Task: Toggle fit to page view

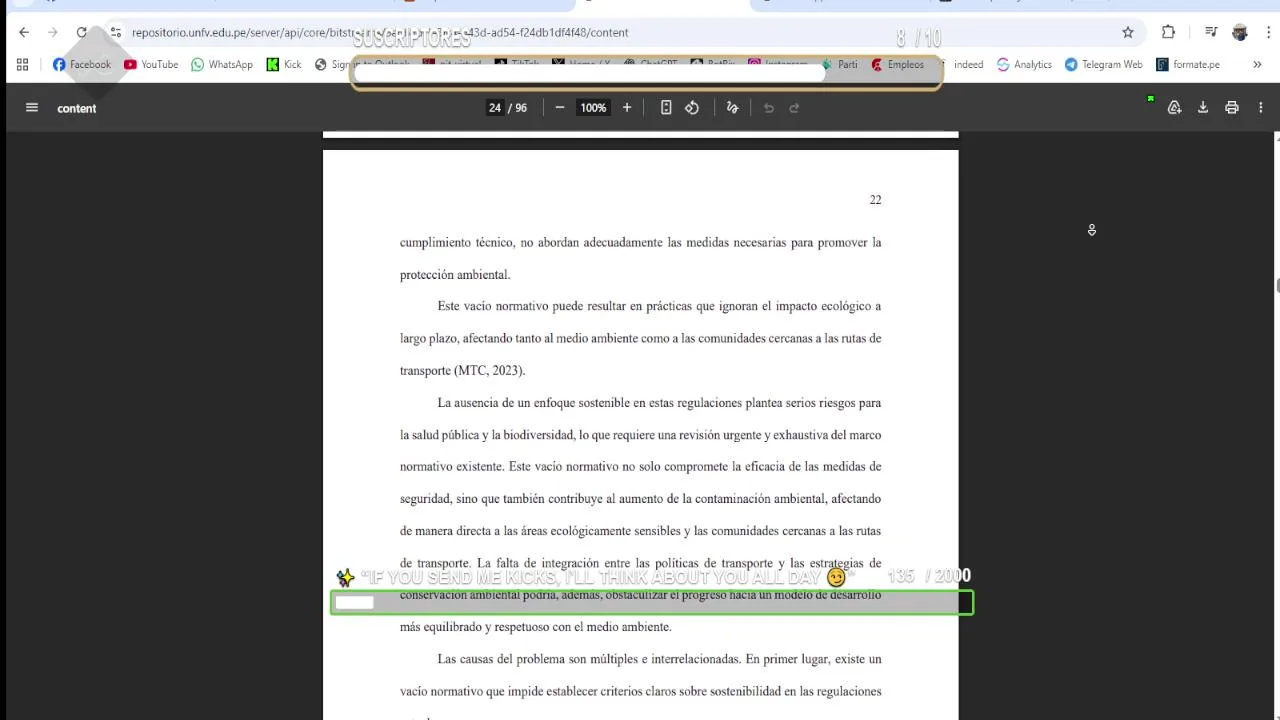Action: 666,108
